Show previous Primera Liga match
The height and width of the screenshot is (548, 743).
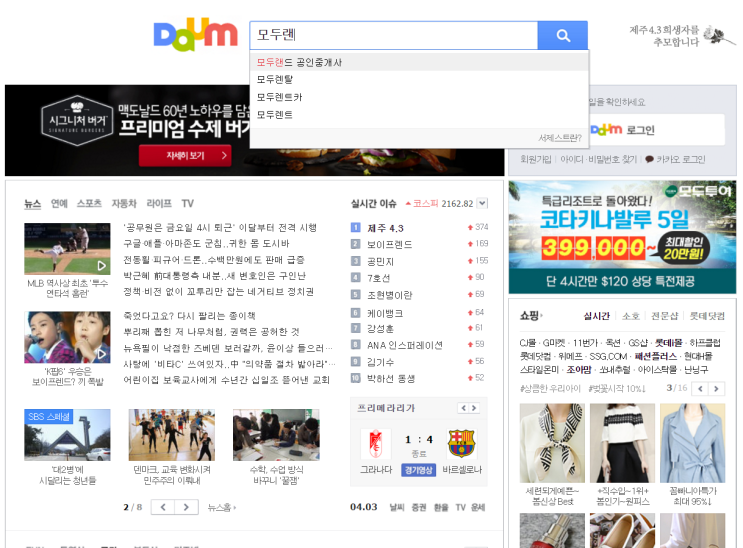(x=463, y=408)
